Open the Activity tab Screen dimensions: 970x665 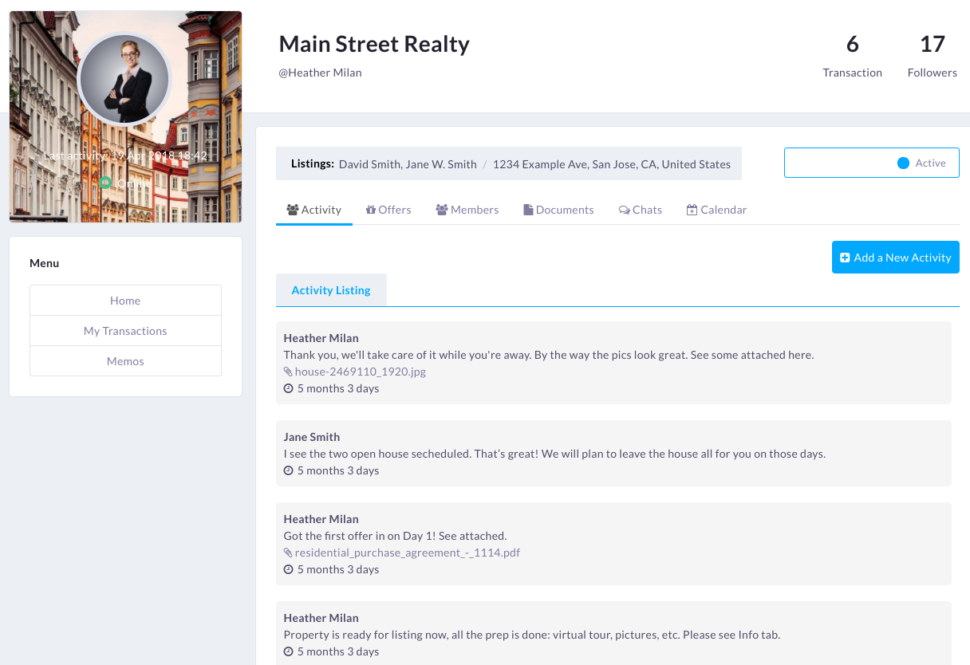pyautogui.click(x=314, y=210)
